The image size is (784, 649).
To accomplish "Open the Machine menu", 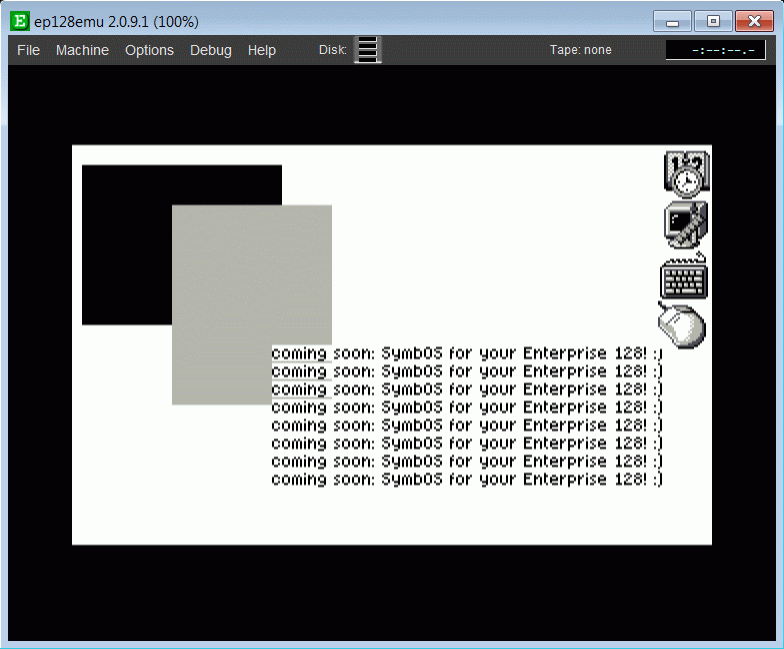I will pos(82,50).
